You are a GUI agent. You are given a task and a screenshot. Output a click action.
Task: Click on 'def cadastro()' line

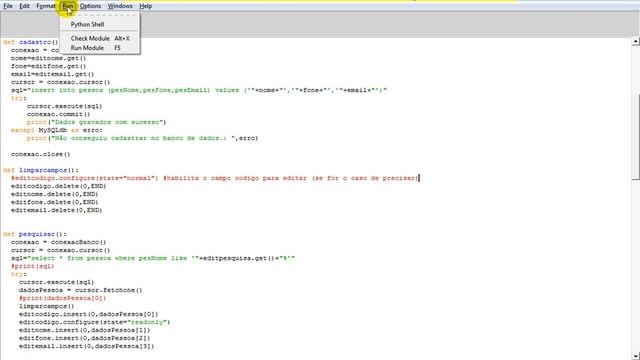[31, 42]
